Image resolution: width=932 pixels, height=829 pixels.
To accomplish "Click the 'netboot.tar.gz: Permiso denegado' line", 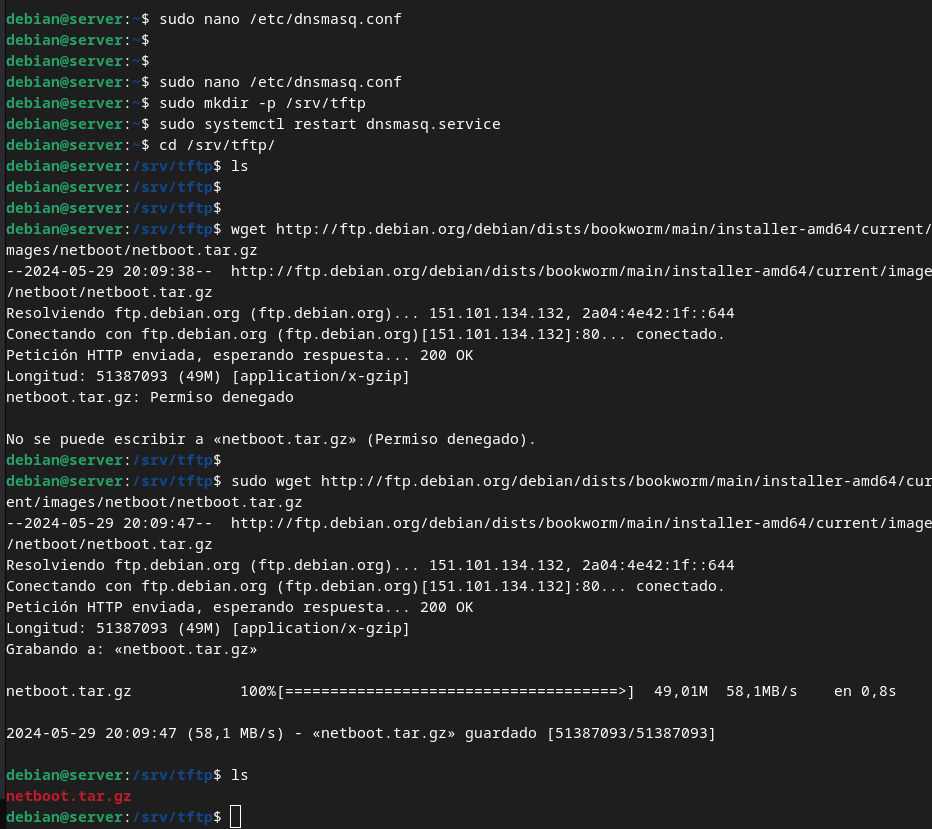I will tap(150, 397).
